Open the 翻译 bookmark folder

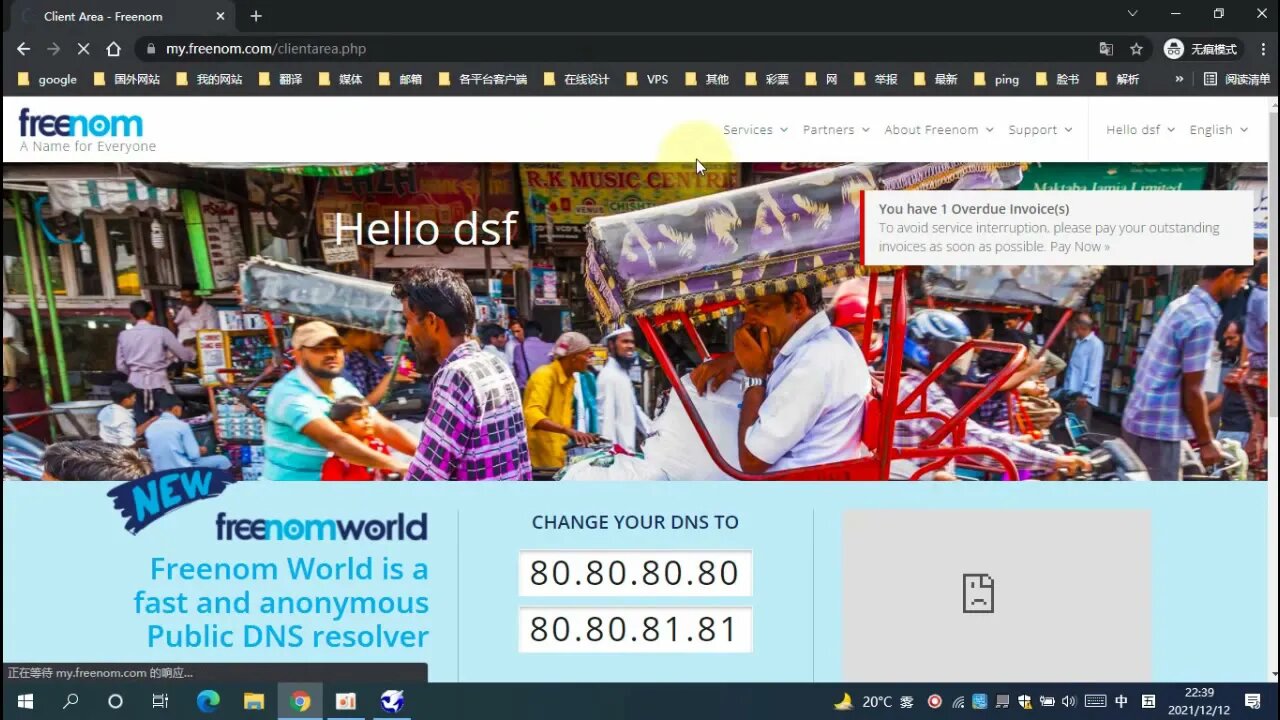280,79
